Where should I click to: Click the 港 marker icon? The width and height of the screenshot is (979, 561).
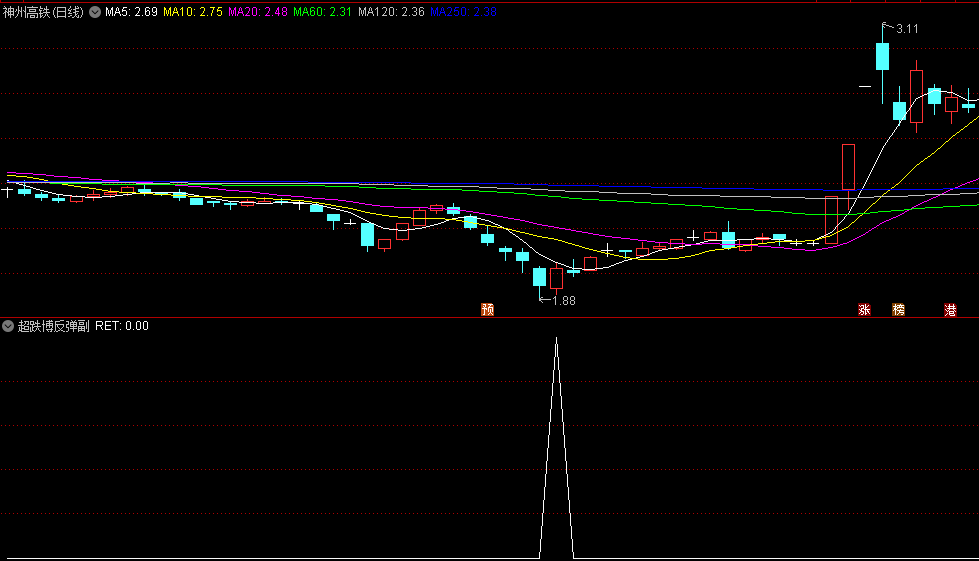click(950, 310)
